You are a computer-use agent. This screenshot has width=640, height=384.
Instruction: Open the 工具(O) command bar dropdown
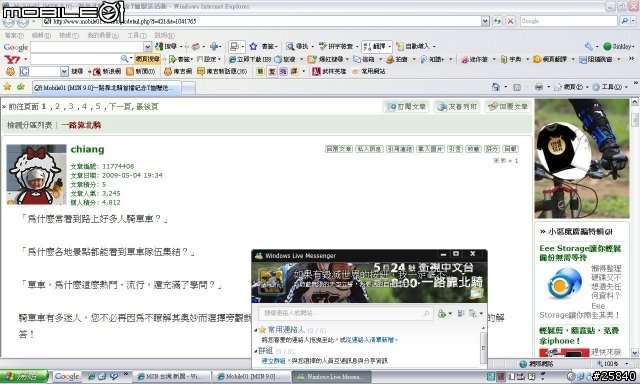pos(610,87)
